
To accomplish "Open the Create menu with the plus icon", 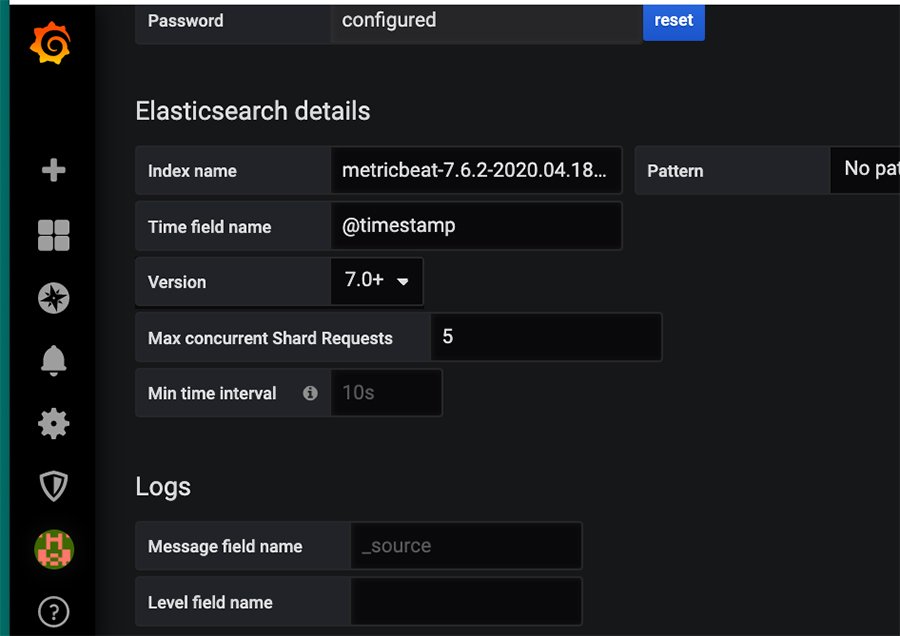I will tap(52, 170).
